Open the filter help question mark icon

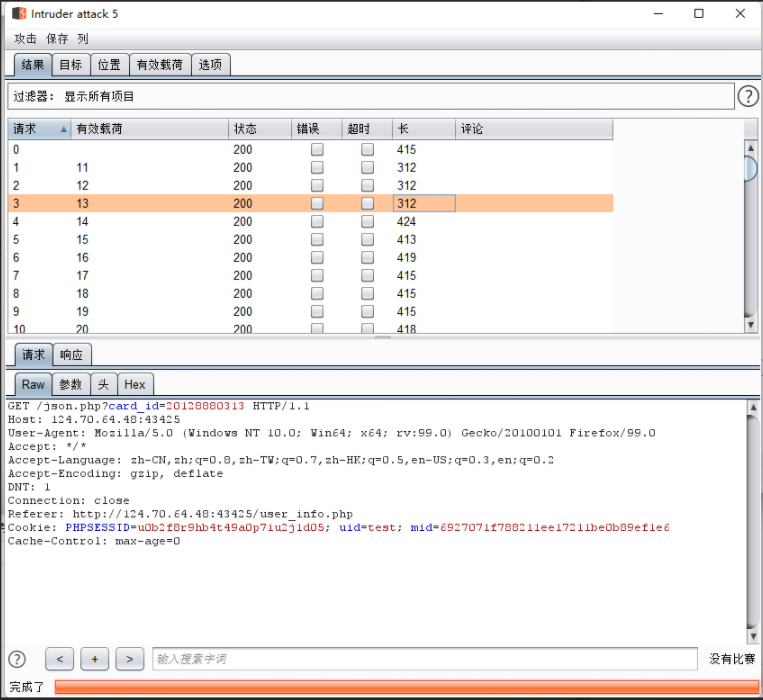pos(747,96)
